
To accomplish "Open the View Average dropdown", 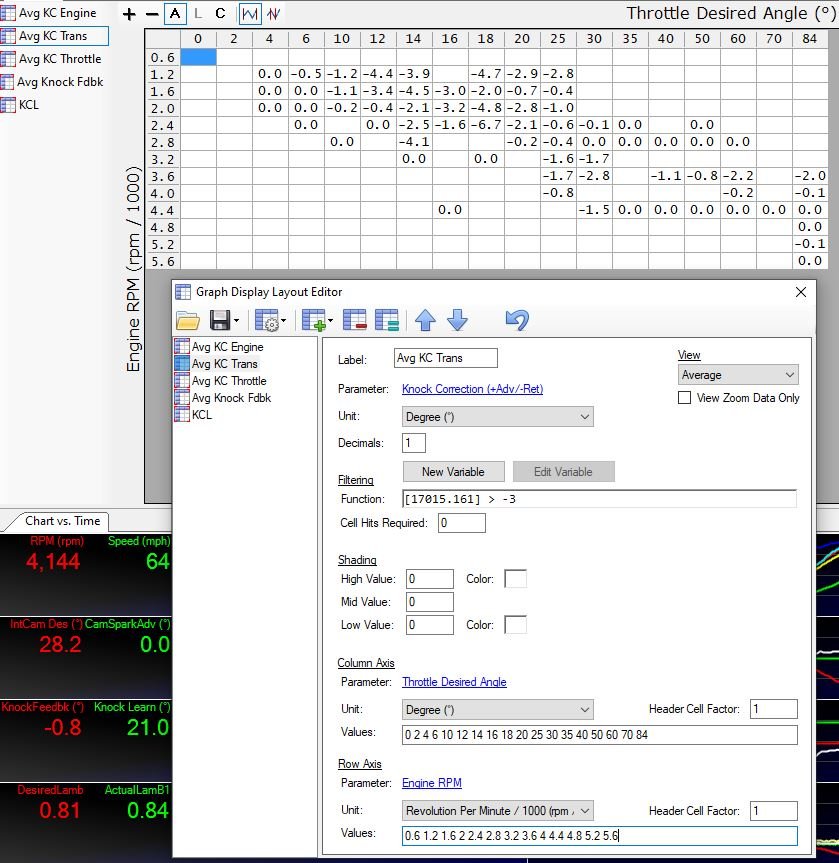I will 738,375.
